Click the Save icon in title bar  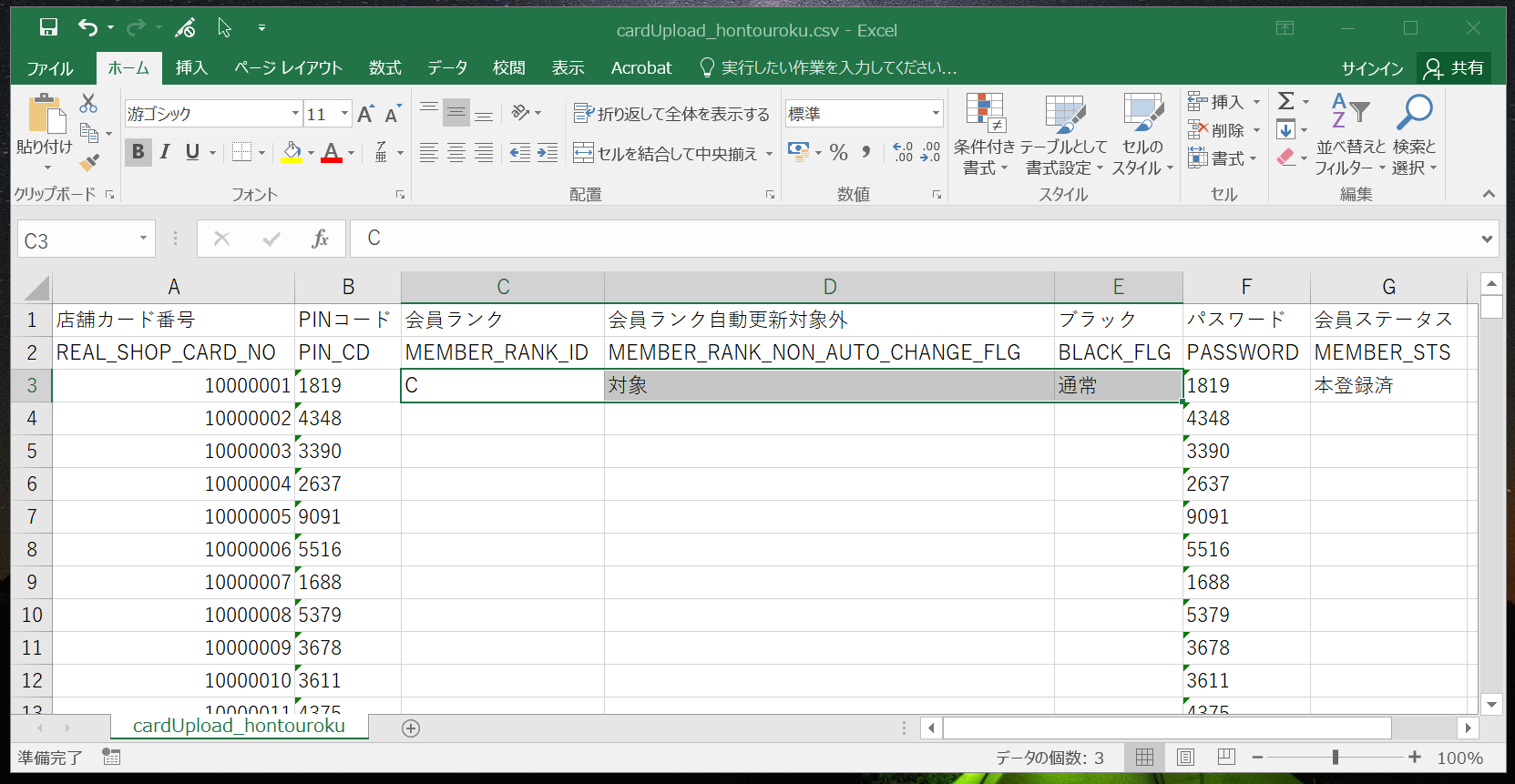[48, 28]
